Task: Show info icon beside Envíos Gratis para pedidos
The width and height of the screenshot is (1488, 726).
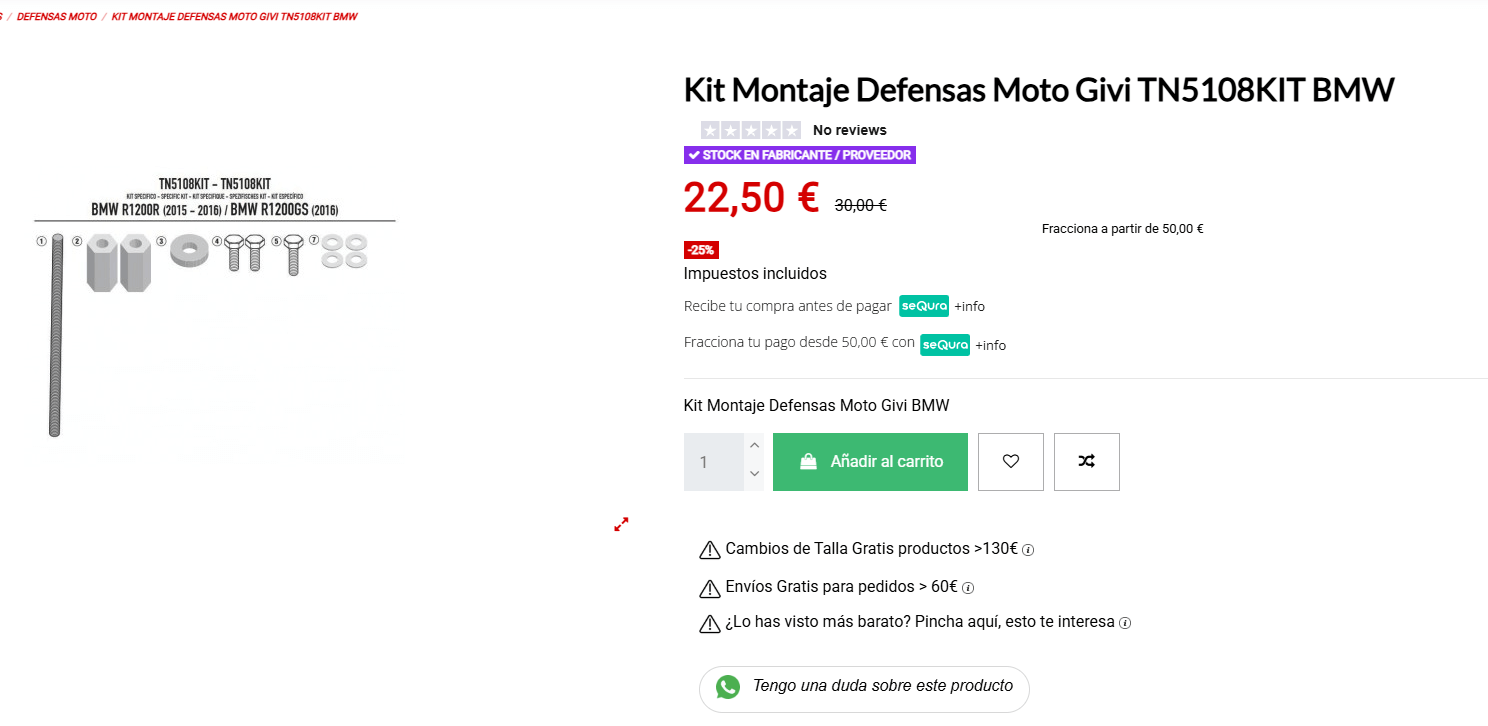Action: pos(968,588)
